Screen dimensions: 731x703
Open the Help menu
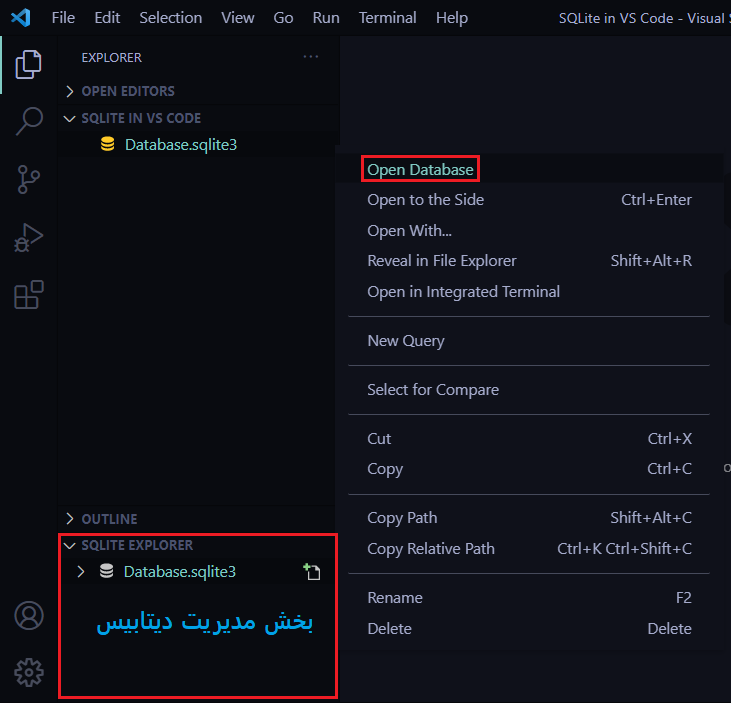pyautogui.click(x=452, y=18)
